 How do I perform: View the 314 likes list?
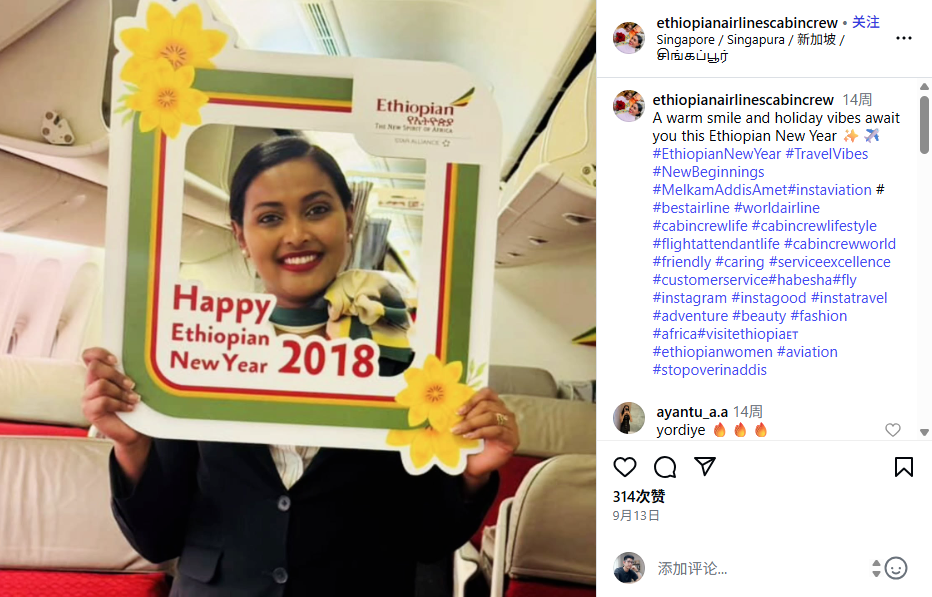[639, 497]
